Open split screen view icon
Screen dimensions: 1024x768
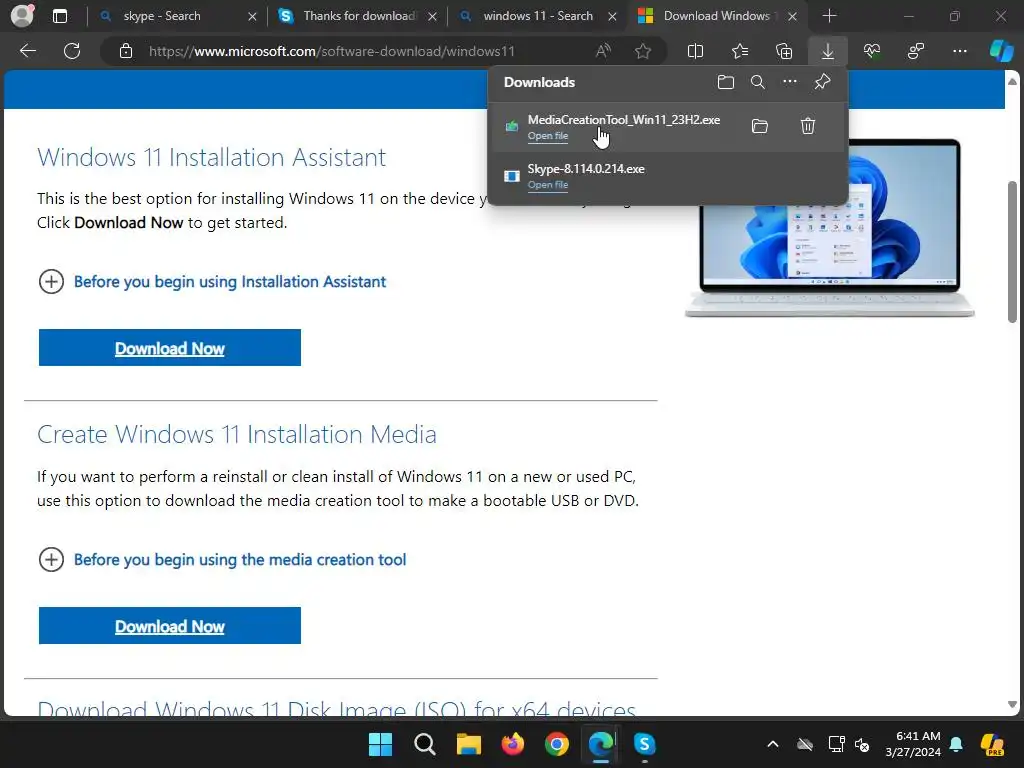click(x=696, y=51)
